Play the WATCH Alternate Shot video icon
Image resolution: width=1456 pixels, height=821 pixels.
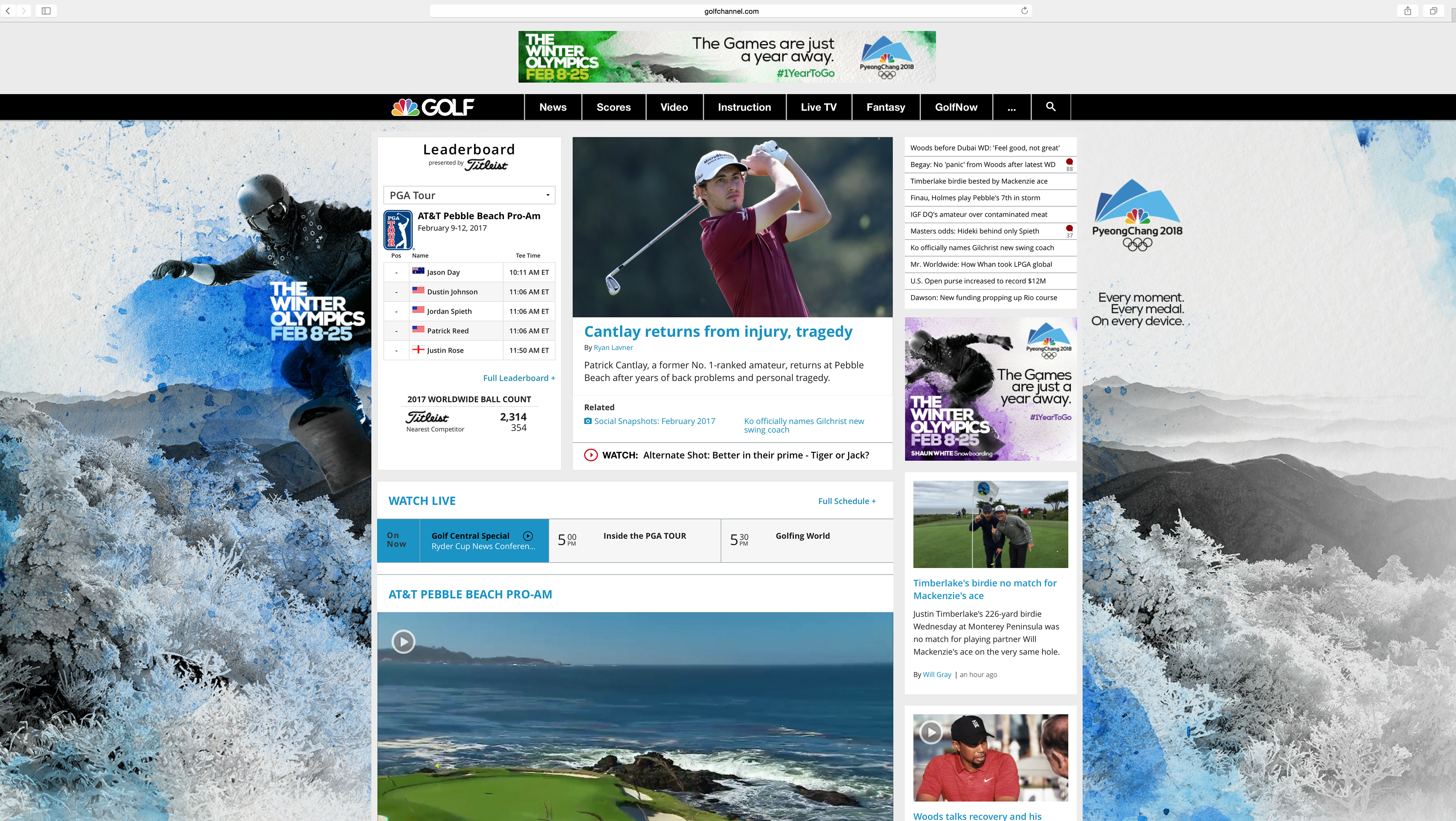591,455
